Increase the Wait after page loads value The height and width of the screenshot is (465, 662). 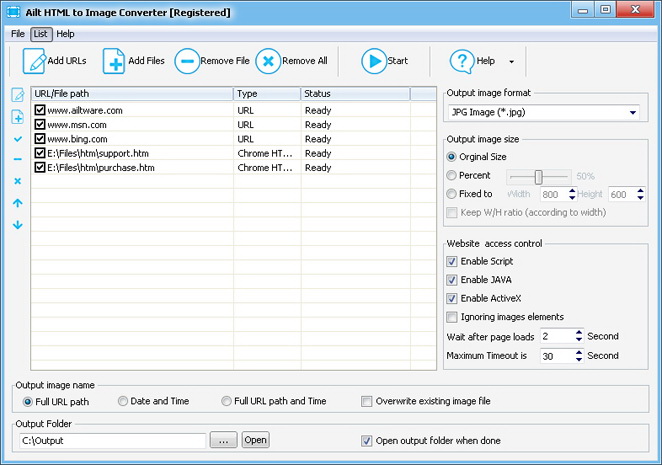click(578, 332)
